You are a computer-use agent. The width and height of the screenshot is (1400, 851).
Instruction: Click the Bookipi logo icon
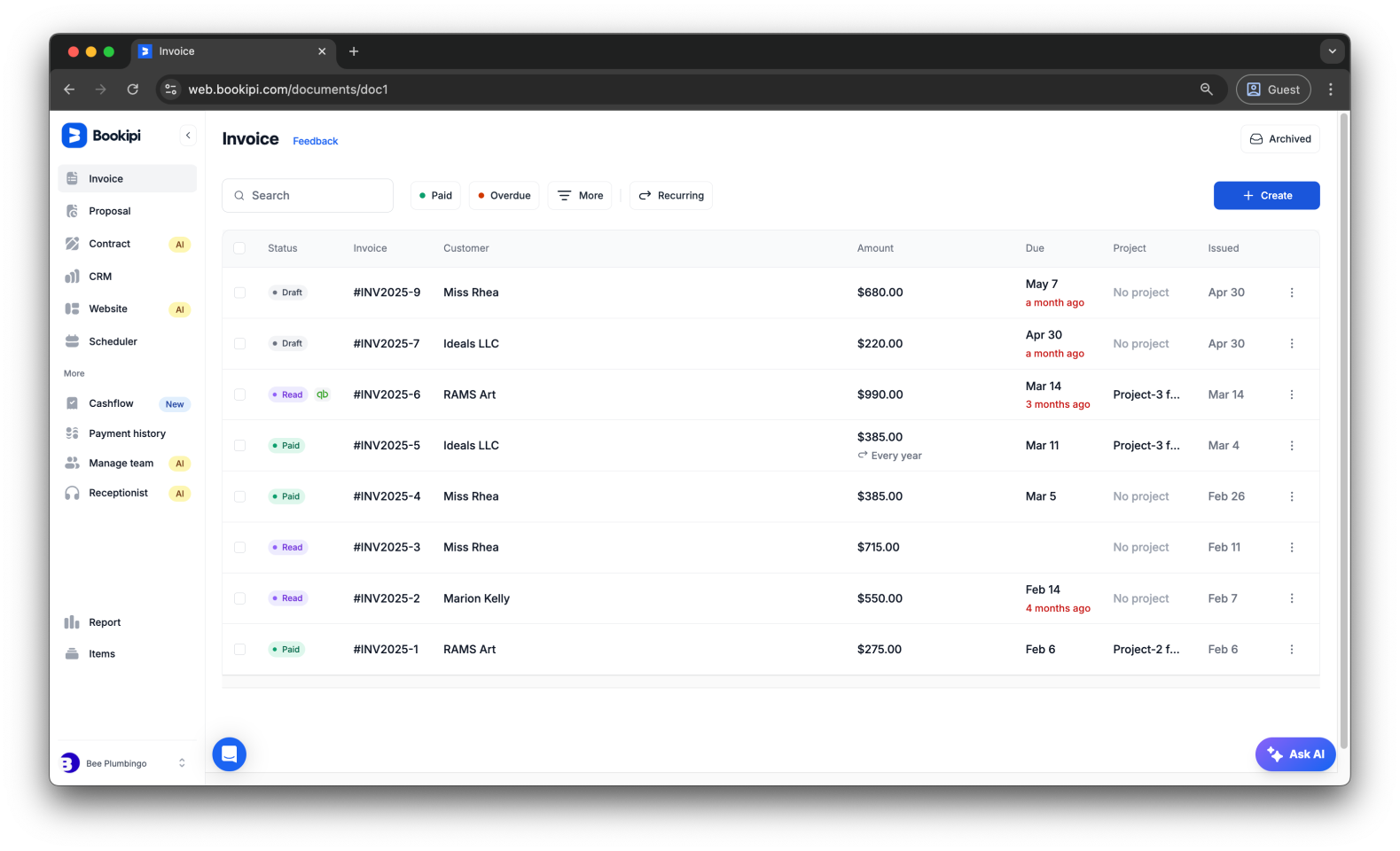pyautogui.click(x=74, y=136)
